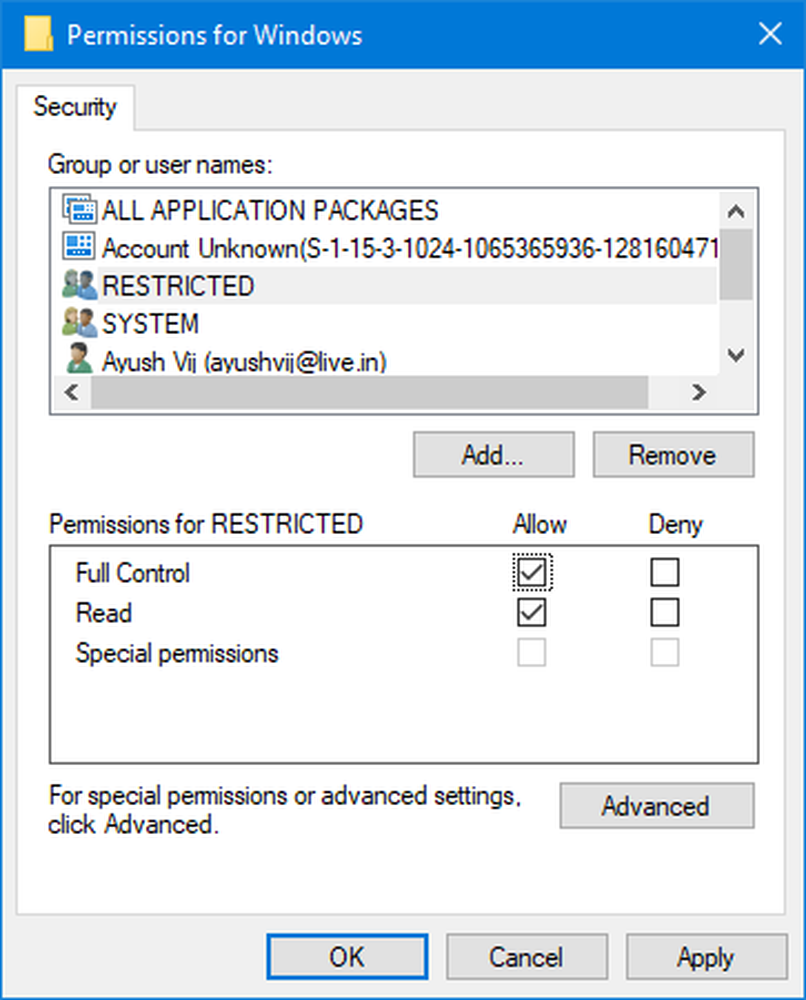
Task: Click the Ayush Vij user icon
Action: pyautogui.click(x=79, y=358)
